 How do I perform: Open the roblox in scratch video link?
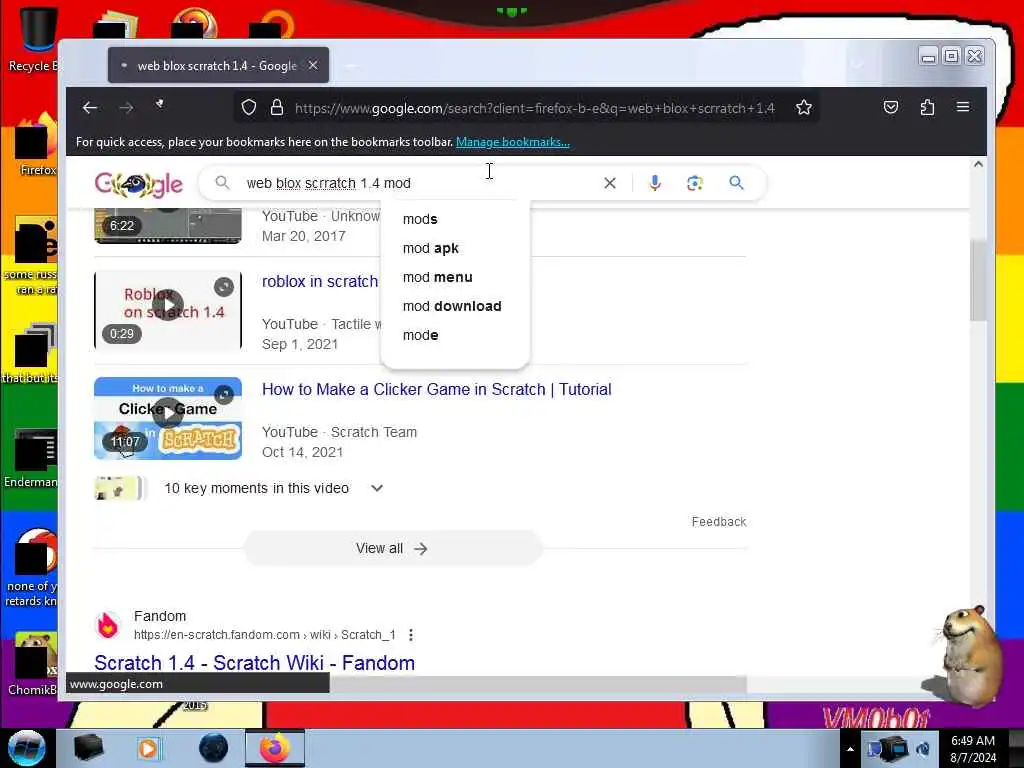click(320, 281)
